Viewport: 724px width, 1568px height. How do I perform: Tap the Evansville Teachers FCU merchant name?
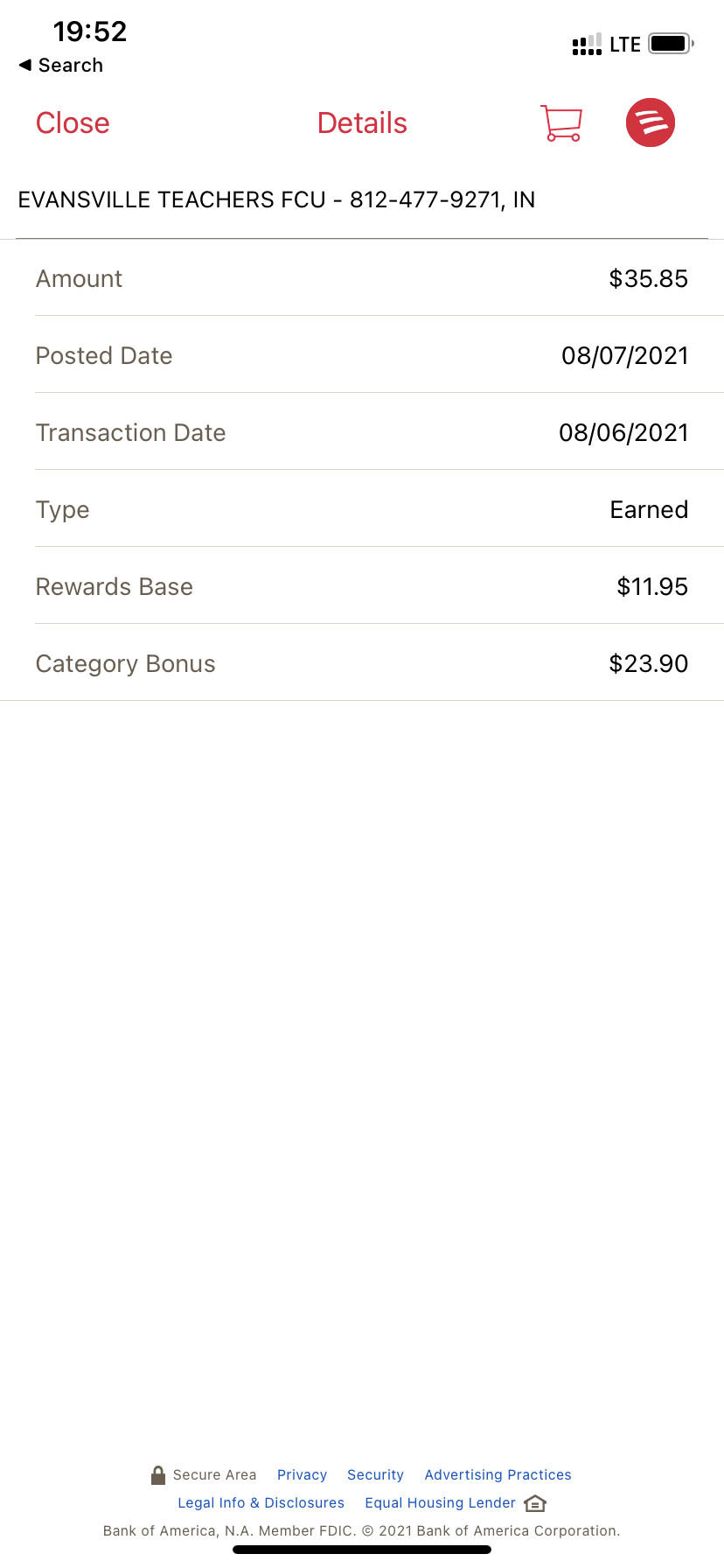[276, 200]
